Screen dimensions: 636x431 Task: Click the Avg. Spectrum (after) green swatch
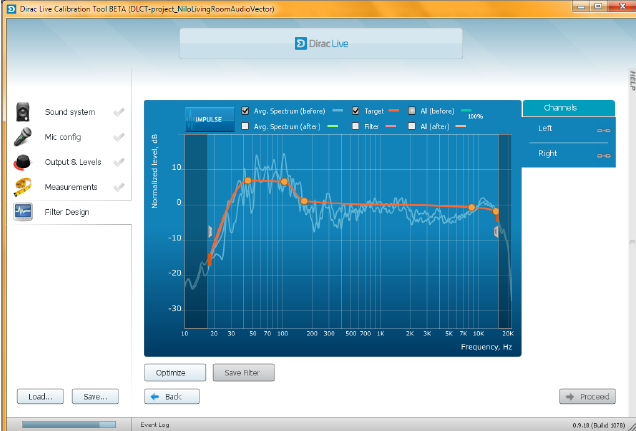pos(333,126)
